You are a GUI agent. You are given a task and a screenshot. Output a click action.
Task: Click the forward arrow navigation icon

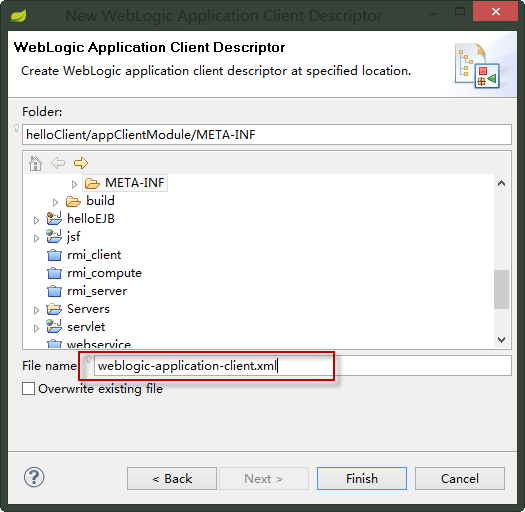[x=81, y=163]
